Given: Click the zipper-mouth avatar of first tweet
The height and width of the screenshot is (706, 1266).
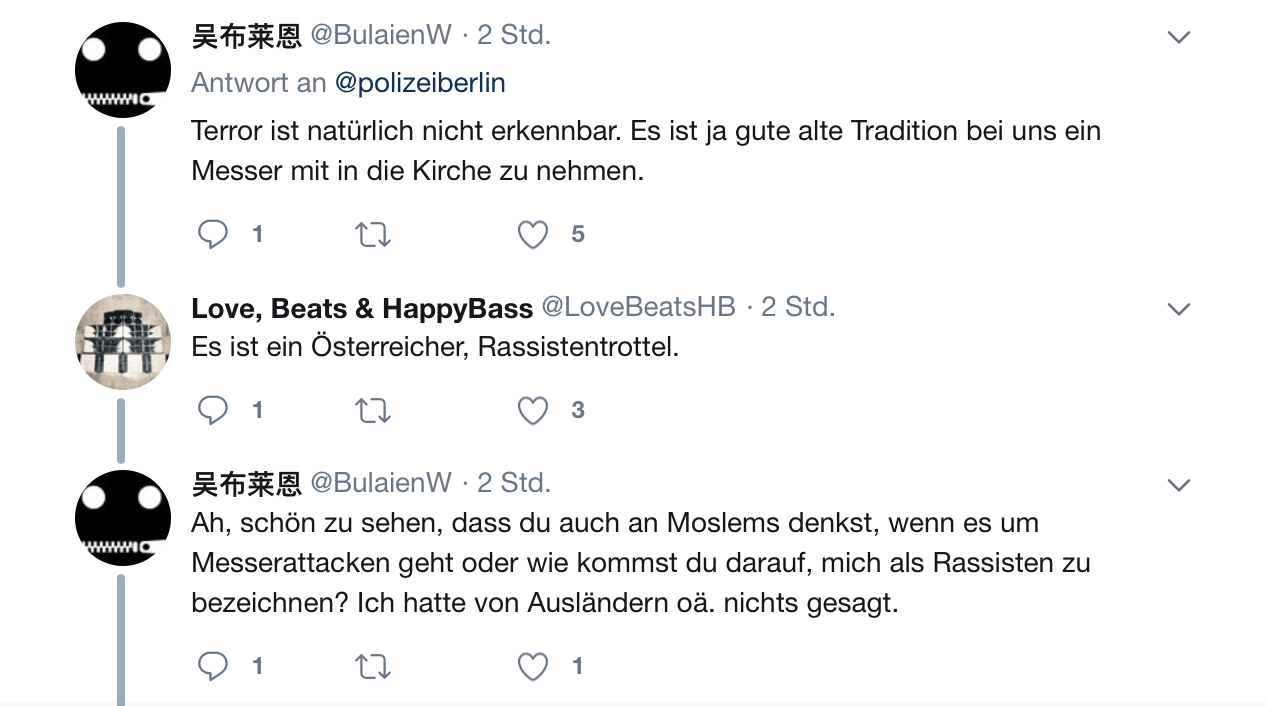Looking at the screenshot, I should coord(123,70).
